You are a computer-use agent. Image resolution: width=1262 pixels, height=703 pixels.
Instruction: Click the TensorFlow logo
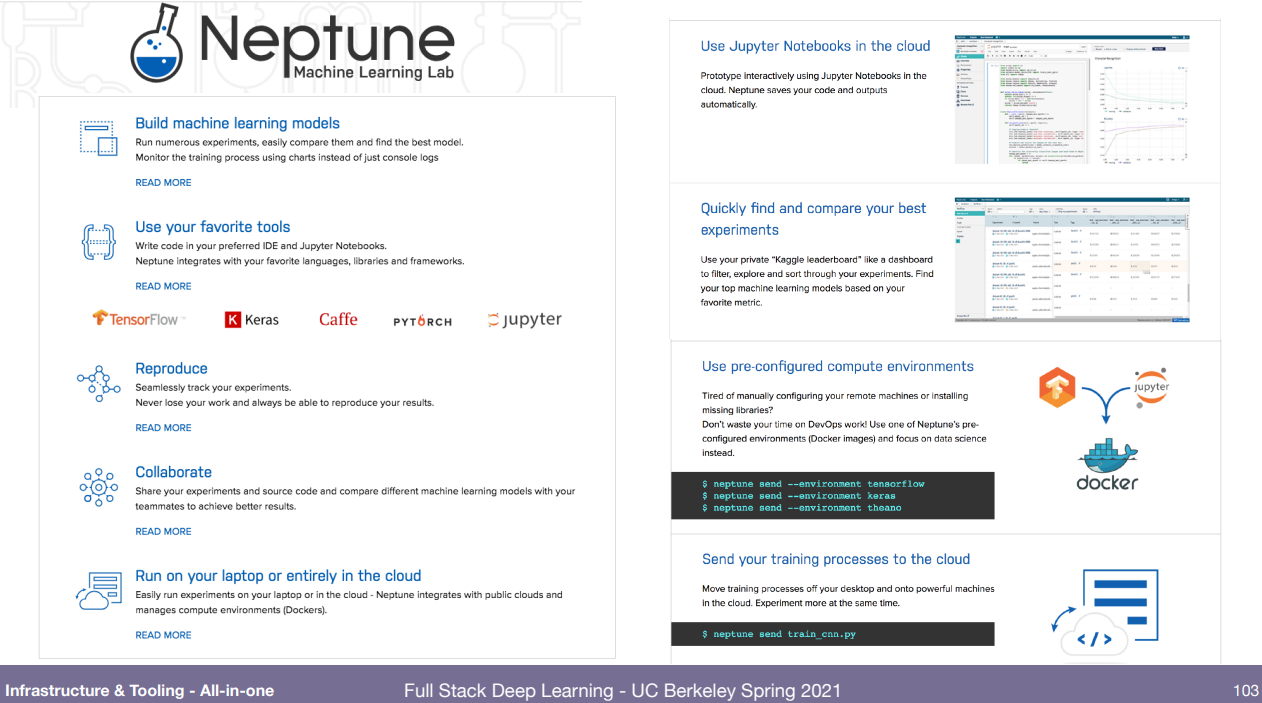138,319
